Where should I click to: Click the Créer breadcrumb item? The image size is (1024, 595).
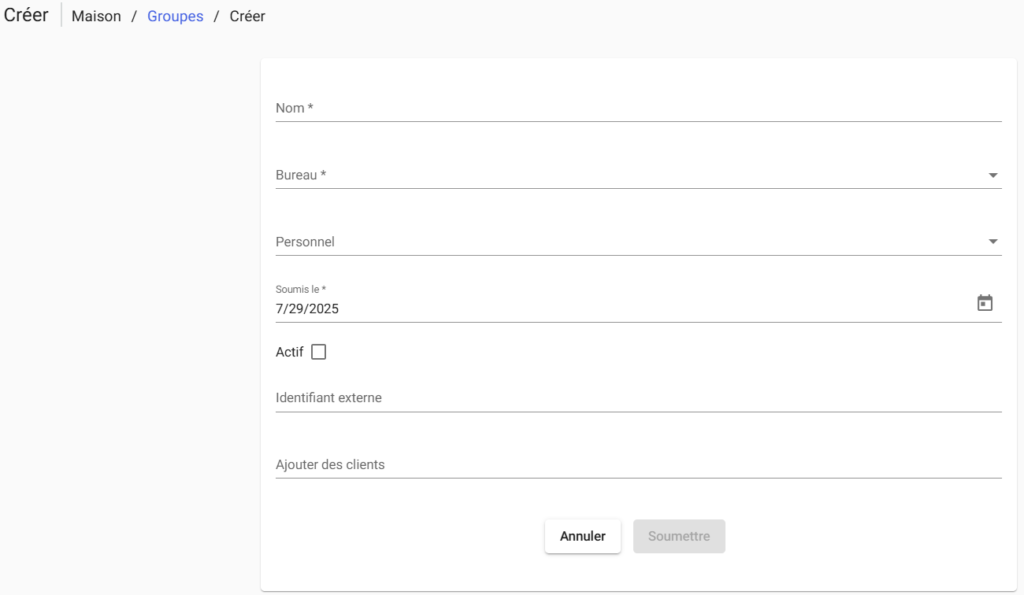[247, 17]
